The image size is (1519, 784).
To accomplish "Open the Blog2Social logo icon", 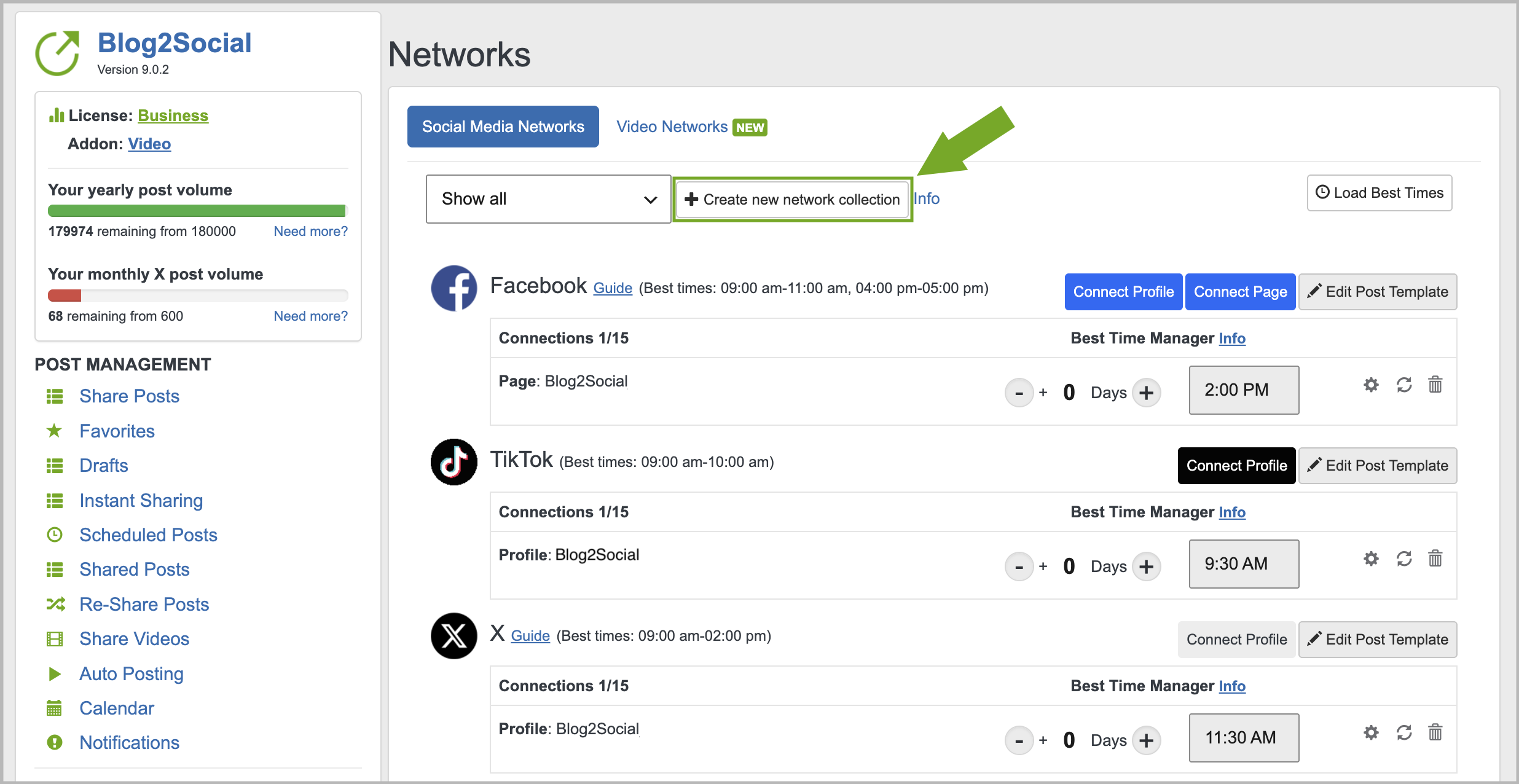I will 57,53.
